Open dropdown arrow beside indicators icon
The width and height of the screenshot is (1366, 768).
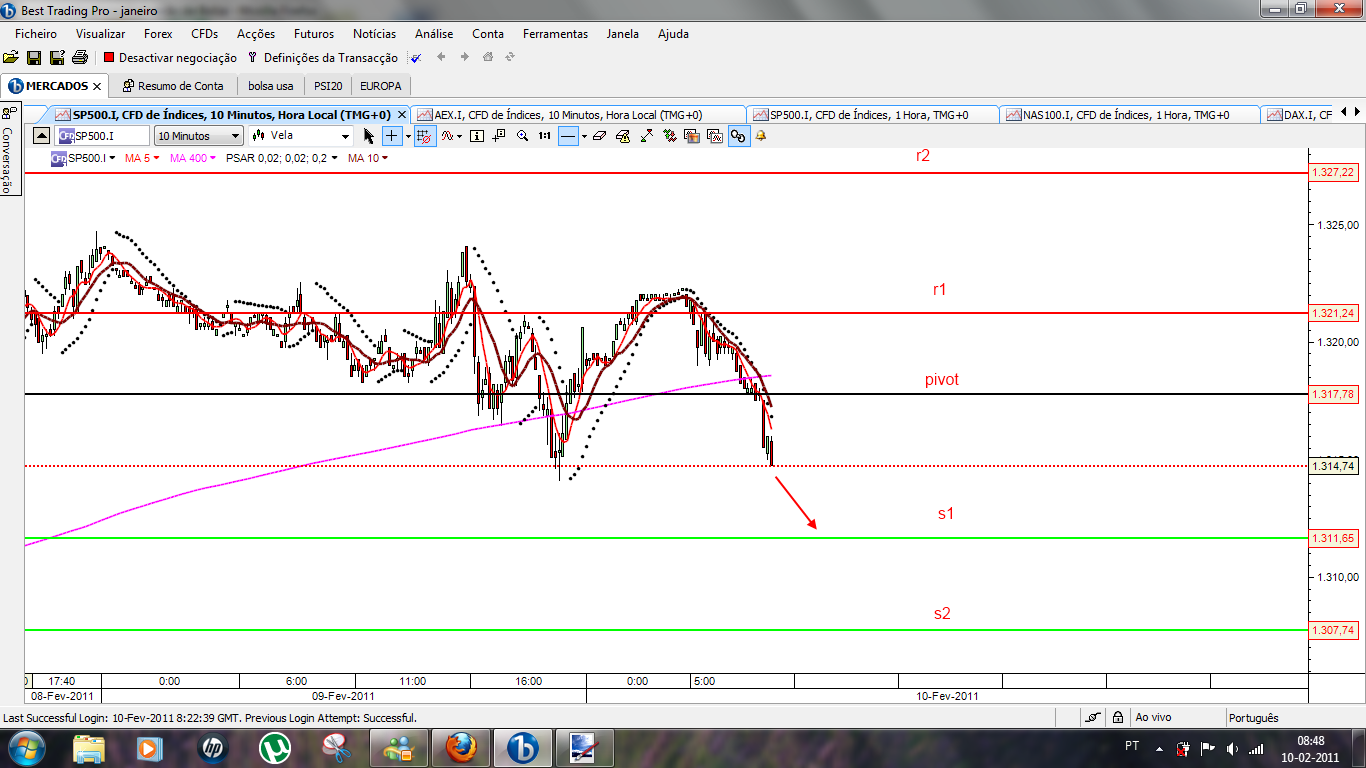tap(460, 135)
